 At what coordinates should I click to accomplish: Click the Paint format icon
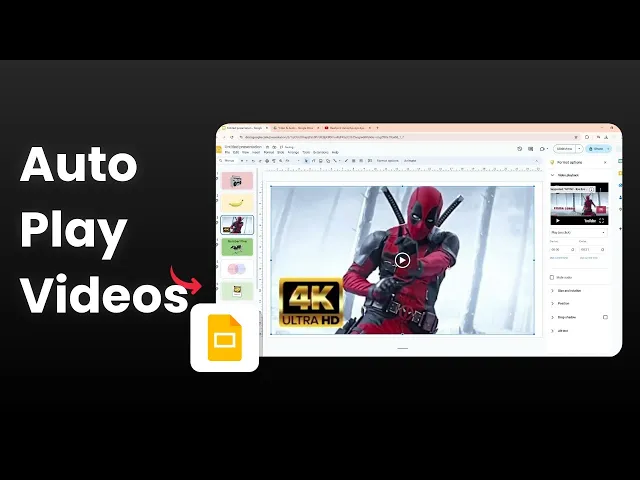coord(273,161)
